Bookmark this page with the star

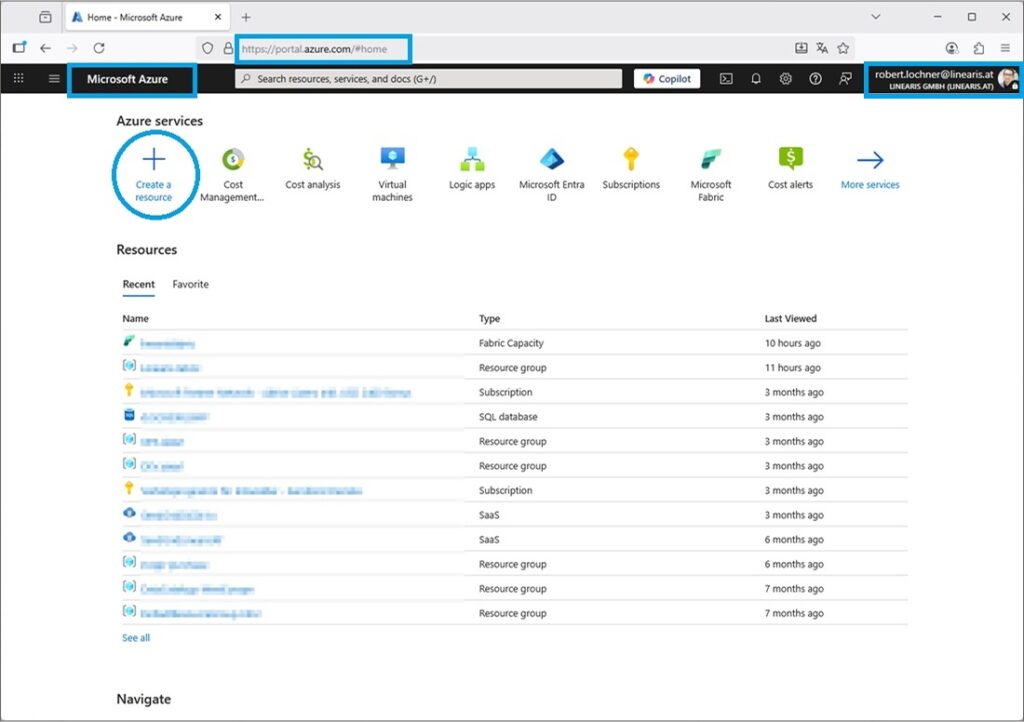pyautogui.click(x=843, y=48)
